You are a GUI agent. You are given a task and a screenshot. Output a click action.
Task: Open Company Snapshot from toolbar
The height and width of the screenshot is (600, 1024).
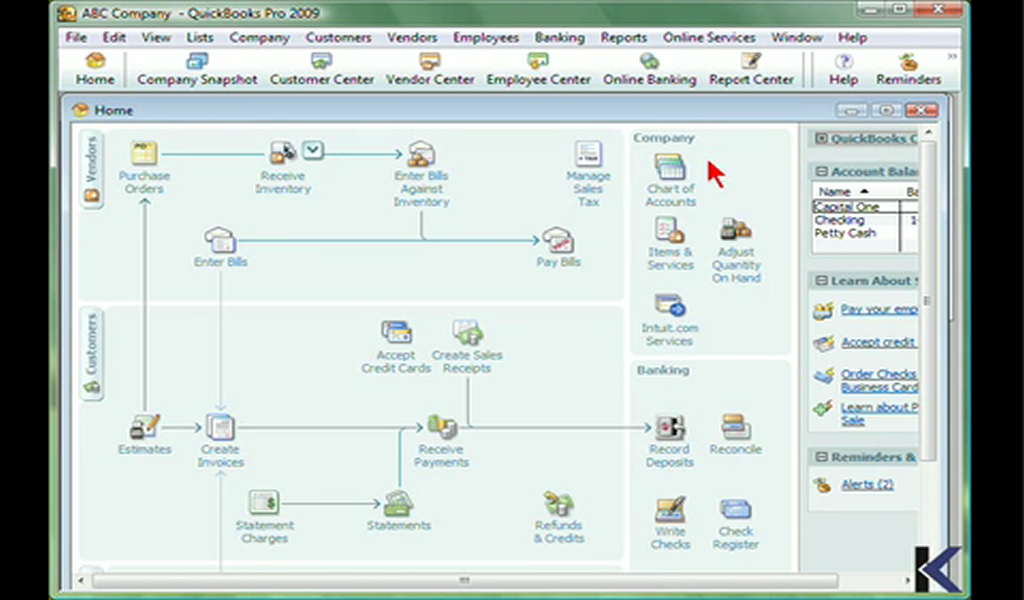point(197,70)
